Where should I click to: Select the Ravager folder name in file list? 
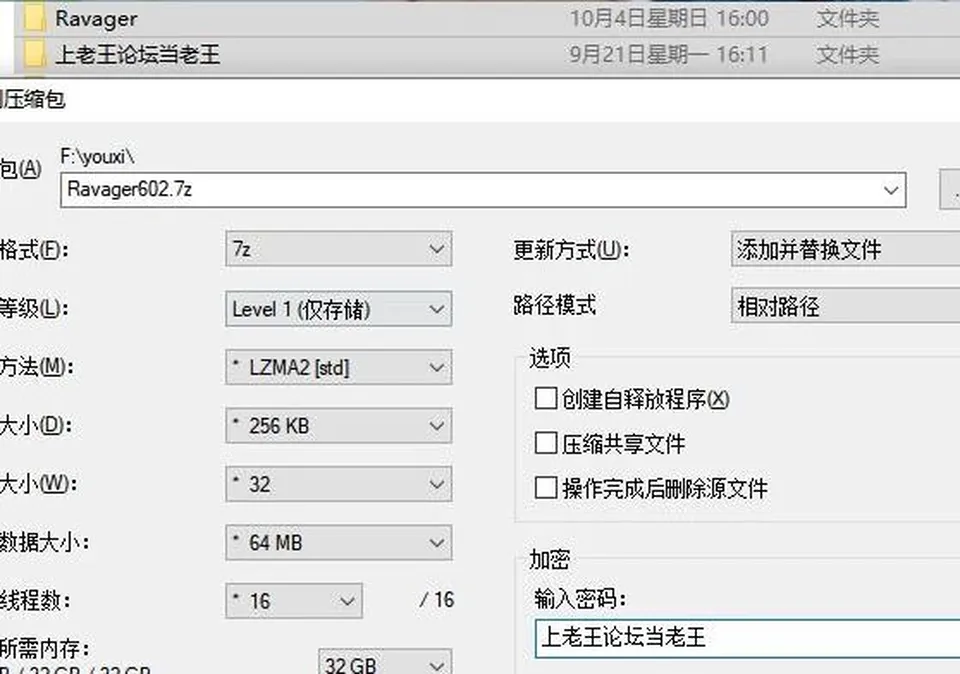[96, 19]
